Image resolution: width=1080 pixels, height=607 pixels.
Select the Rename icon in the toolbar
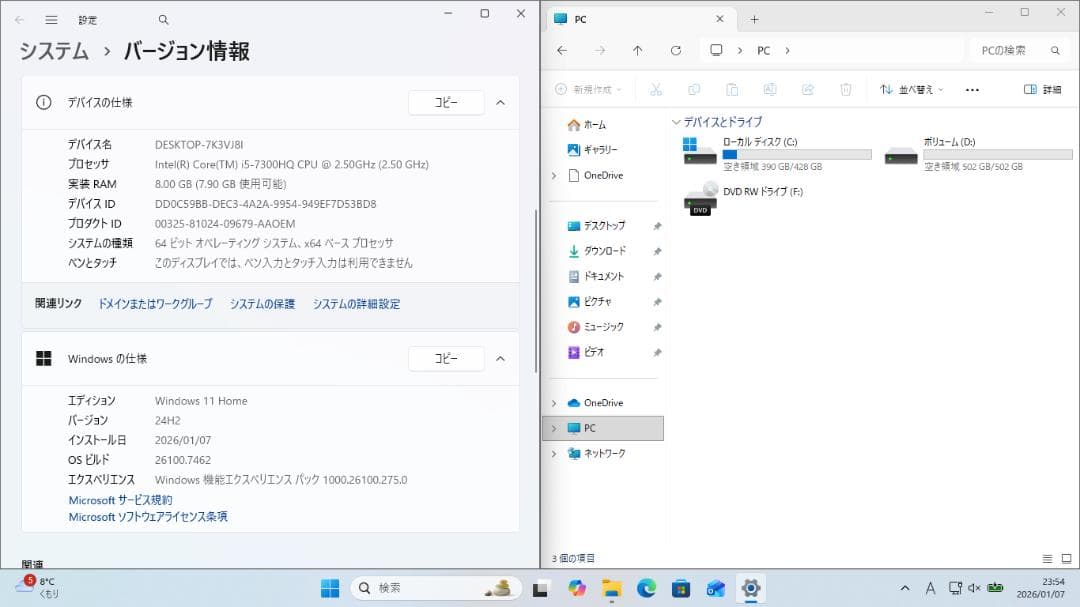pyautogui.click(x=770, y=90)
